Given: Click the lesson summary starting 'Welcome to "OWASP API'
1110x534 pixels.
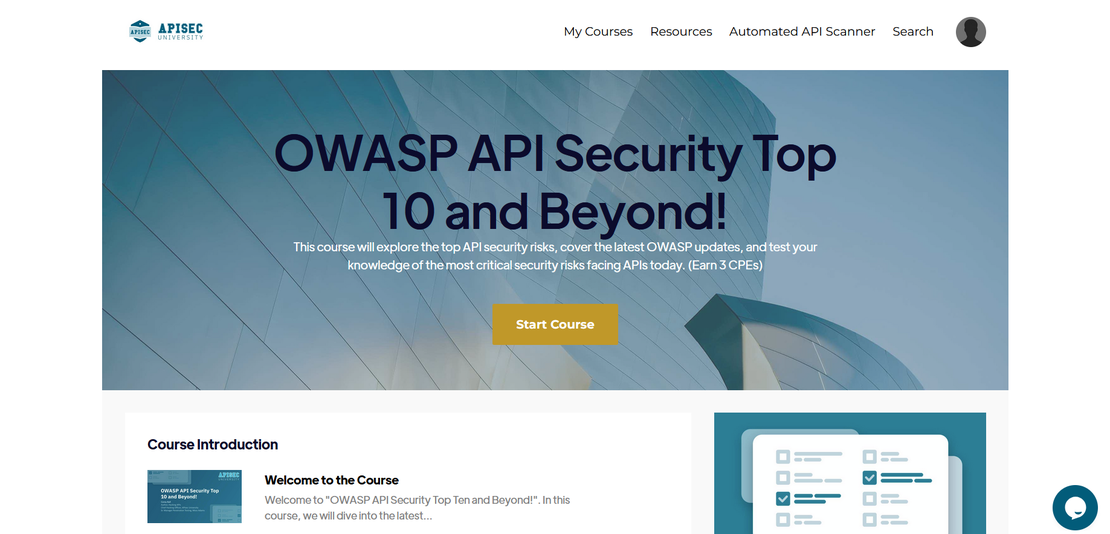Looking at the screenshot, I should tap(418, 508).
